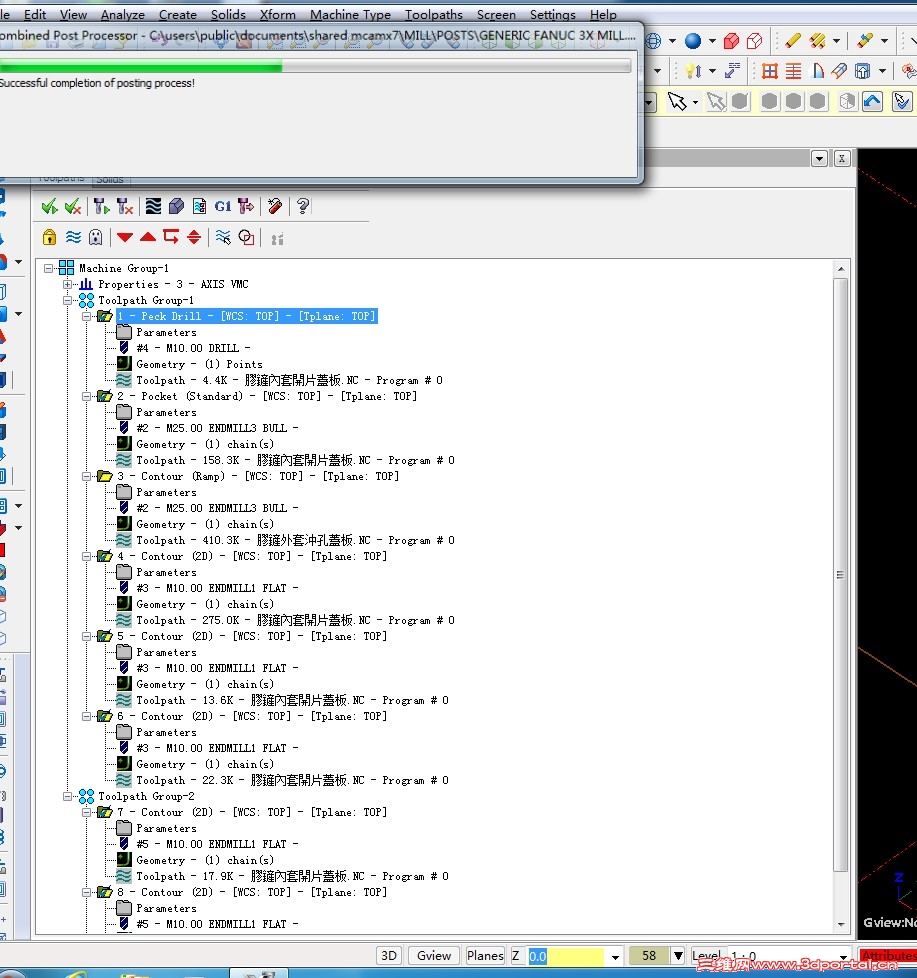Open the Toolpaths menu
The height and width of the screenshot is (978, 917).
coord(434,14)
